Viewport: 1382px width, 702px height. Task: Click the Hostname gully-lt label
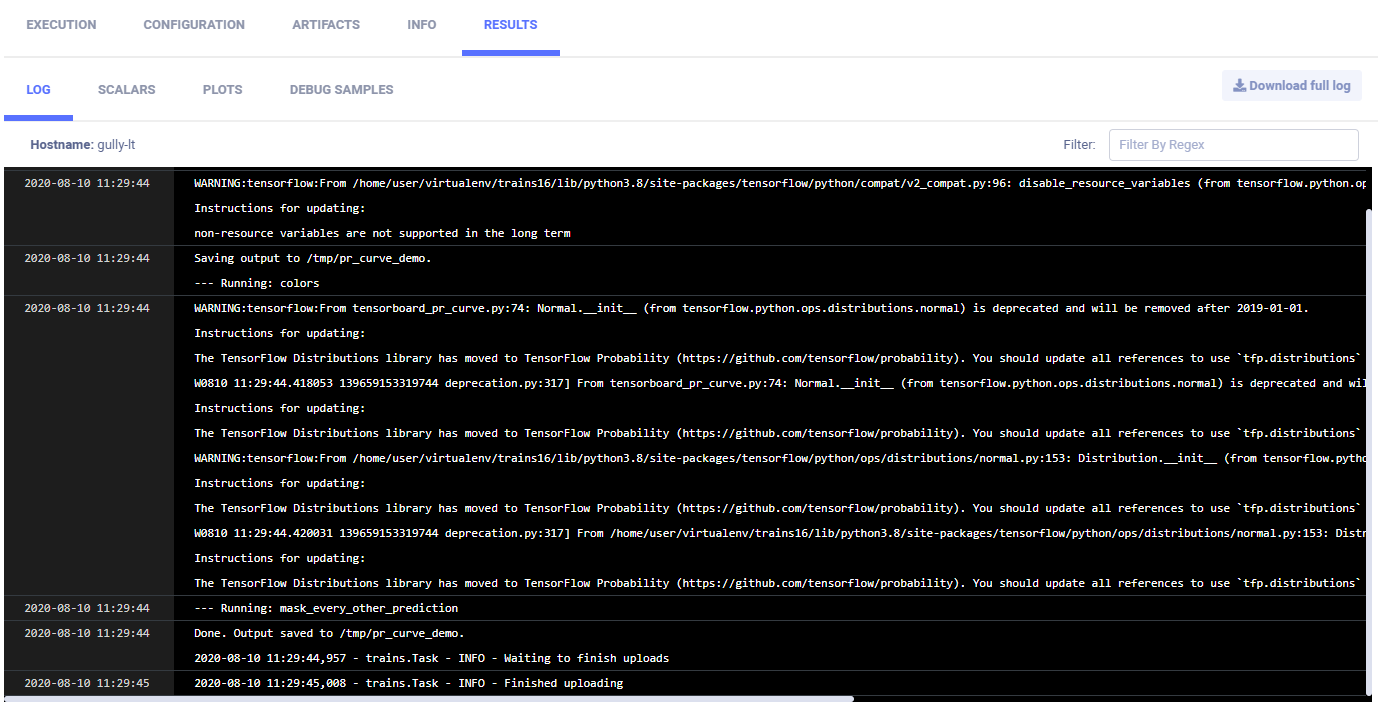(83, 145)
